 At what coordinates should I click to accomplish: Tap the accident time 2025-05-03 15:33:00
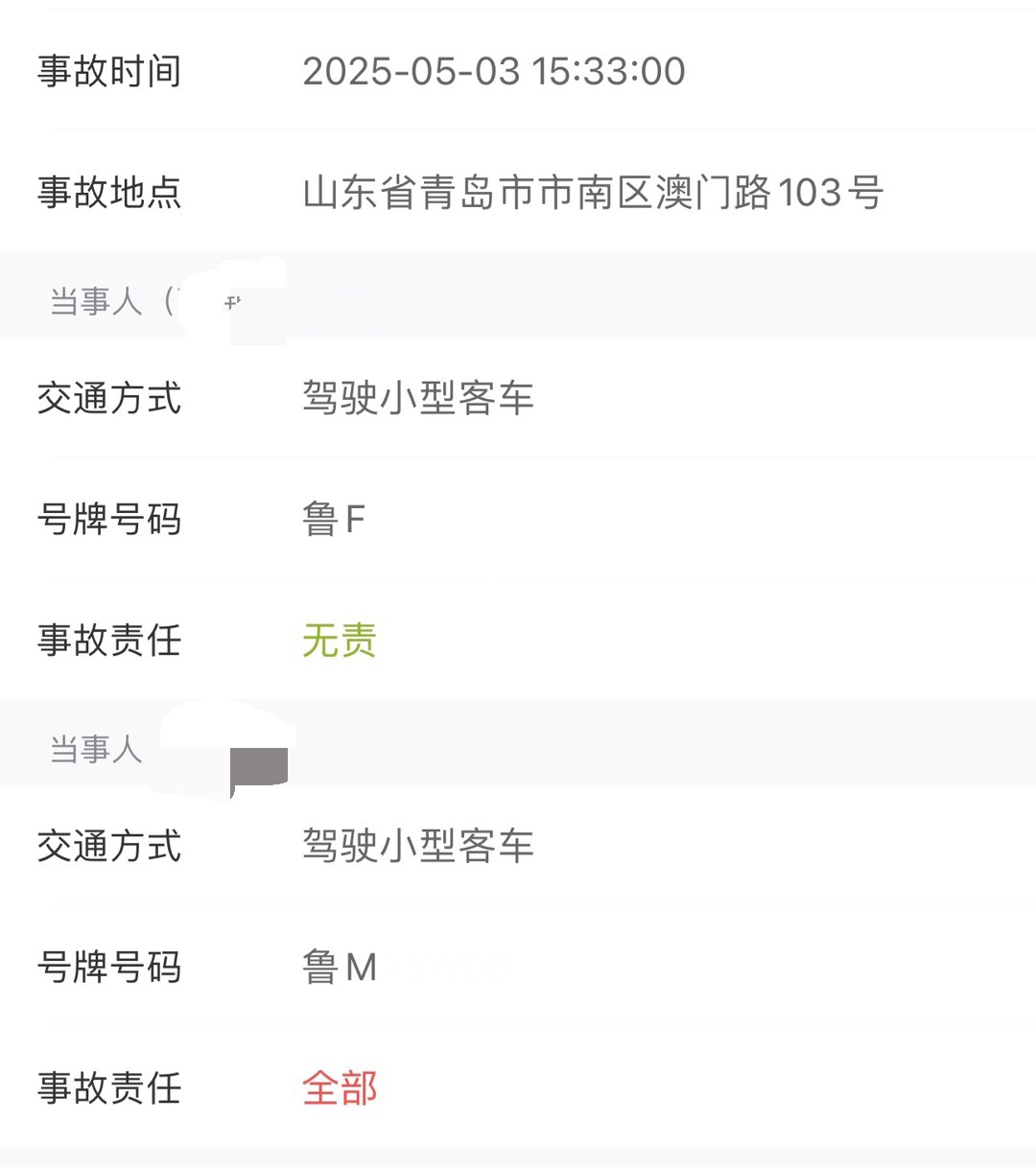click(494, 71)
